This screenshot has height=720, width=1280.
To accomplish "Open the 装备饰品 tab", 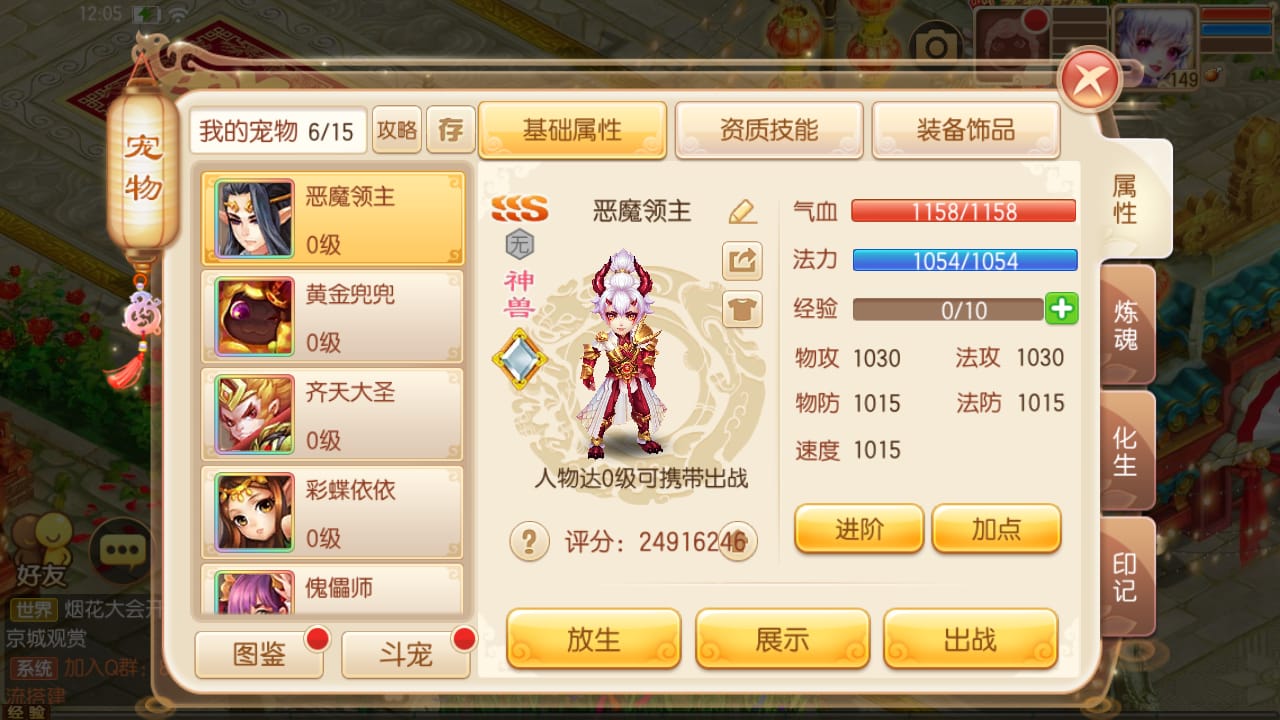I will click(966, 130).
